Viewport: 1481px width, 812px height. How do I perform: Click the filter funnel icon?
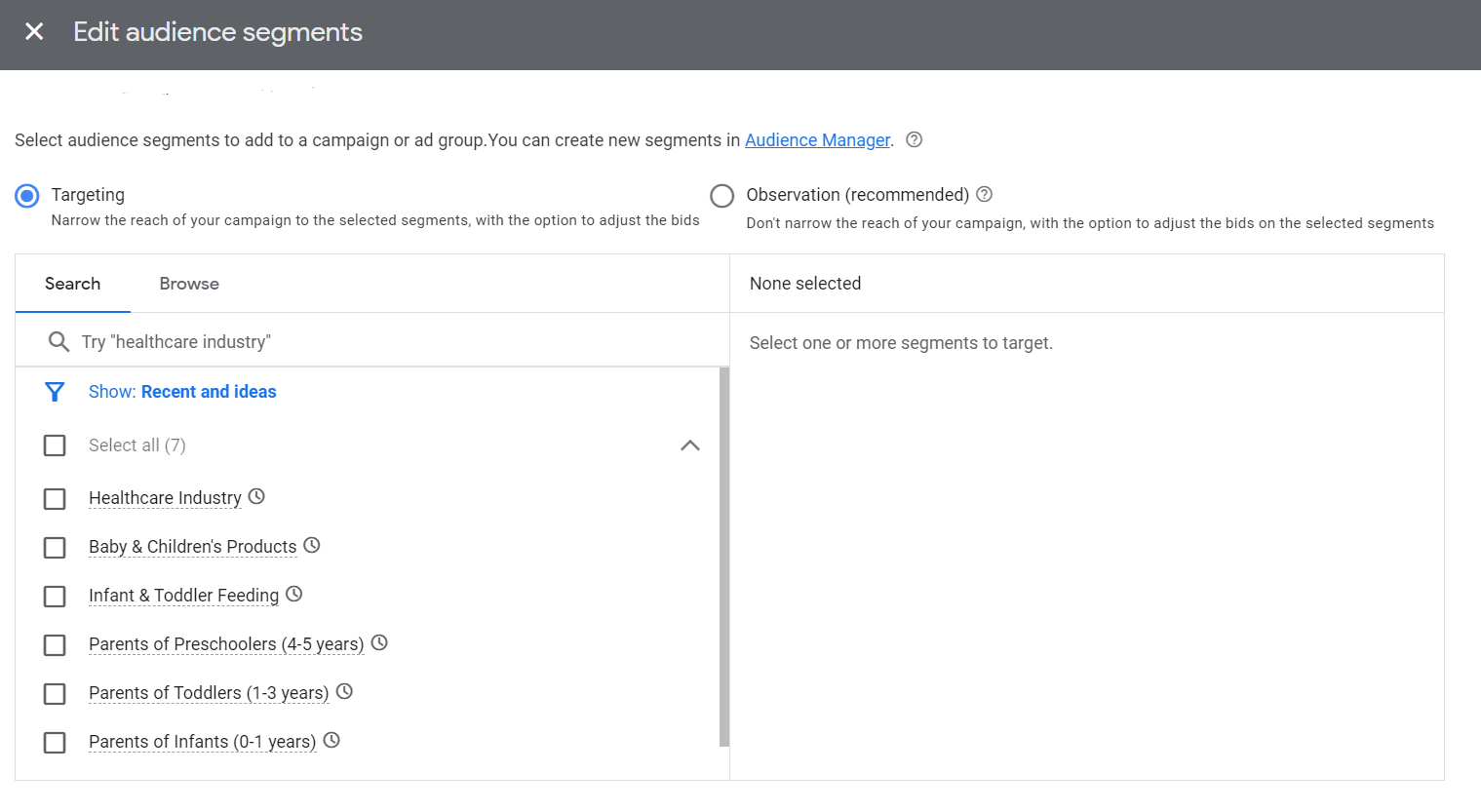pos(55,392)
